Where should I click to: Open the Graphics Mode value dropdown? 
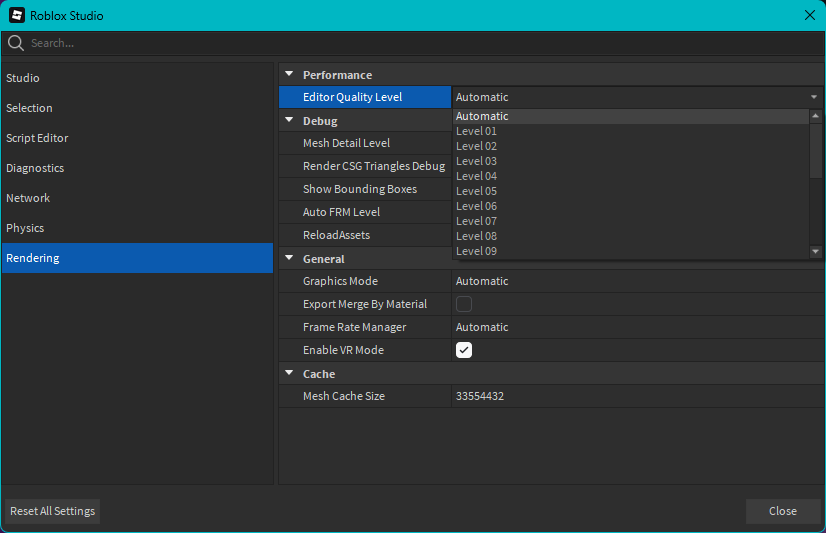(x=637, y=281)
